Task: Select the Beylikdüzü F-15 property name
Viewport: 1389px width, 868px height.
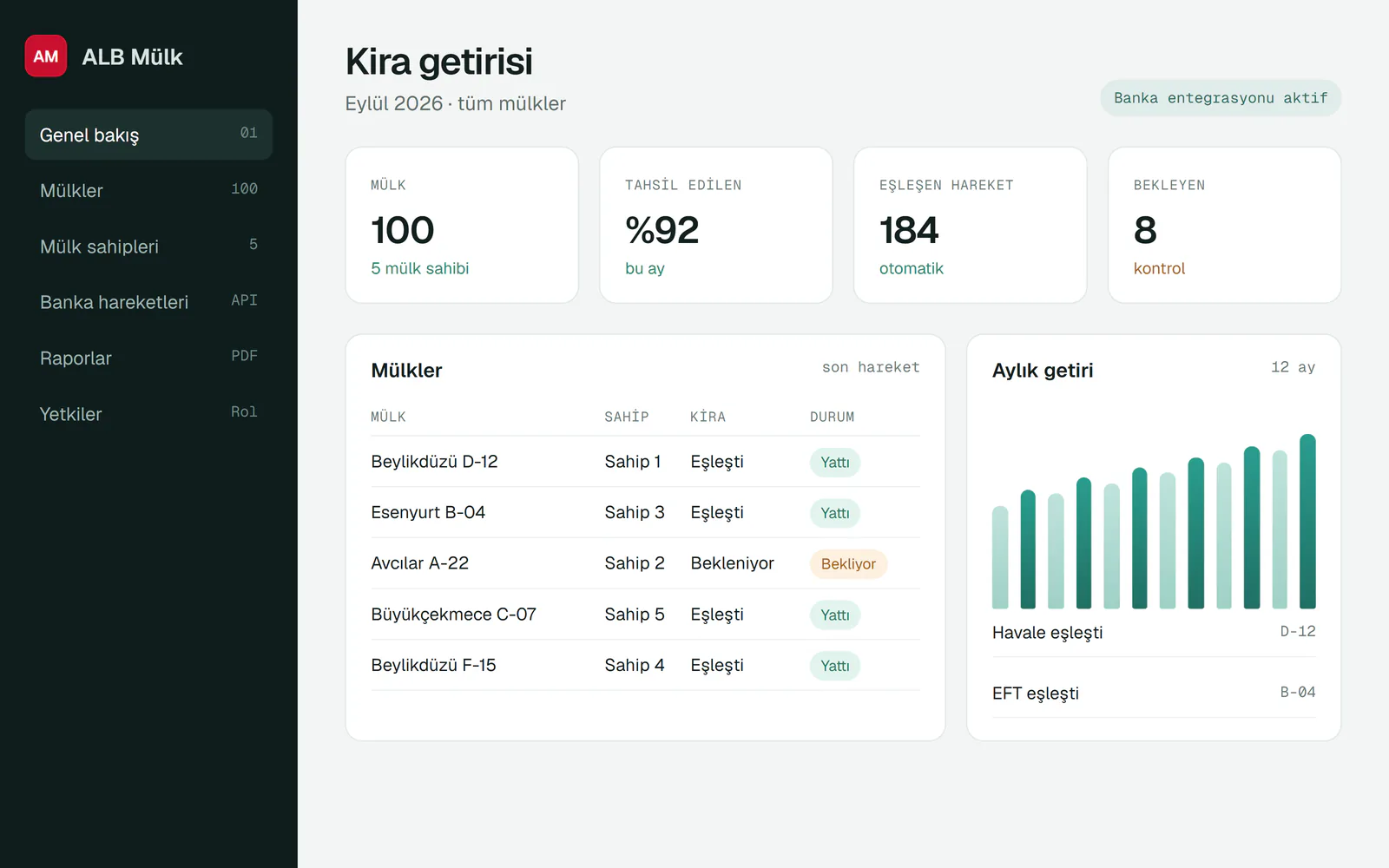Action: pos(433,665)
